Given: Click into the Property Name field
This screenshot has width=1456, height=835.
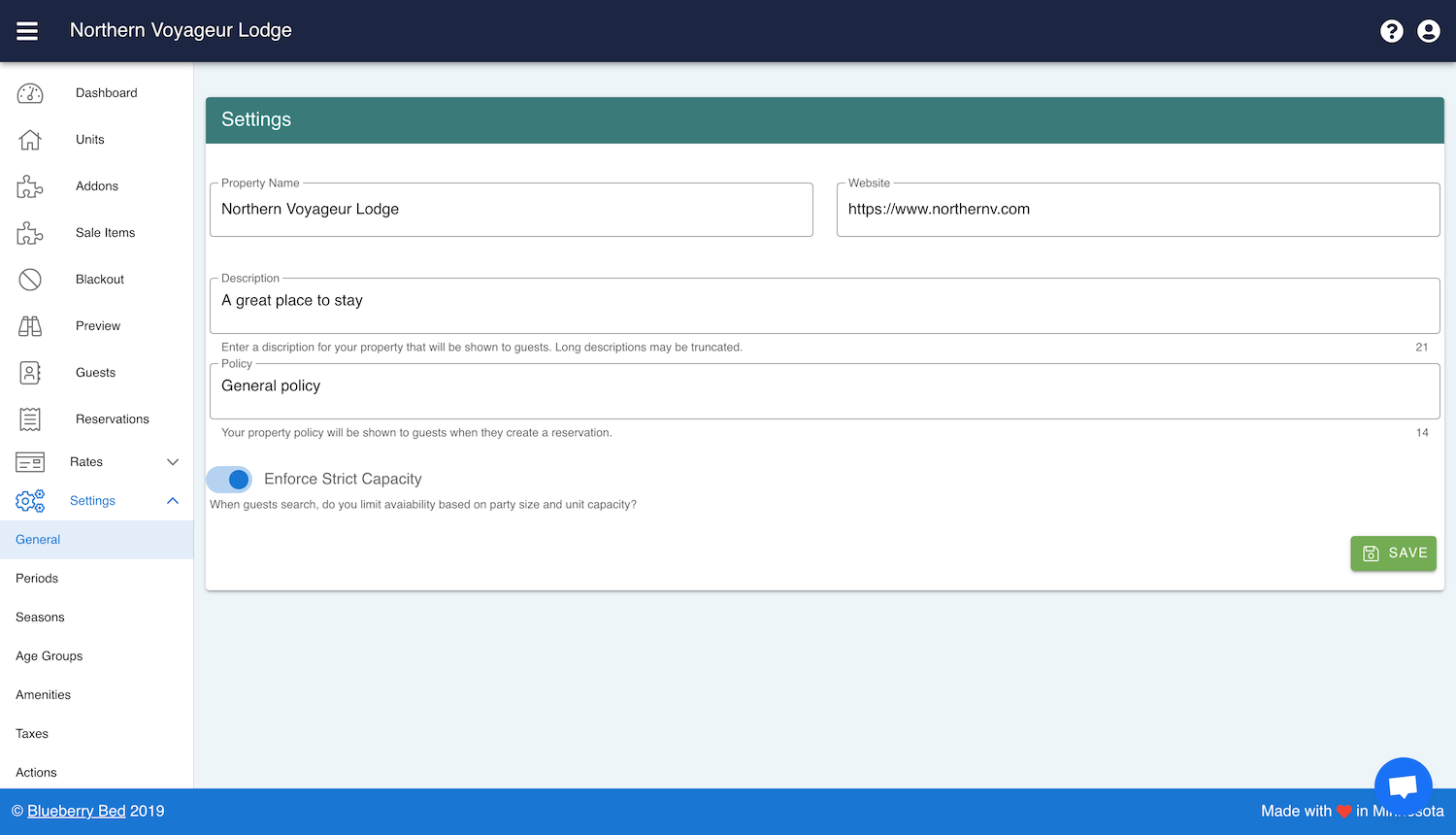Looking at the screenshot, I should 511,210.
